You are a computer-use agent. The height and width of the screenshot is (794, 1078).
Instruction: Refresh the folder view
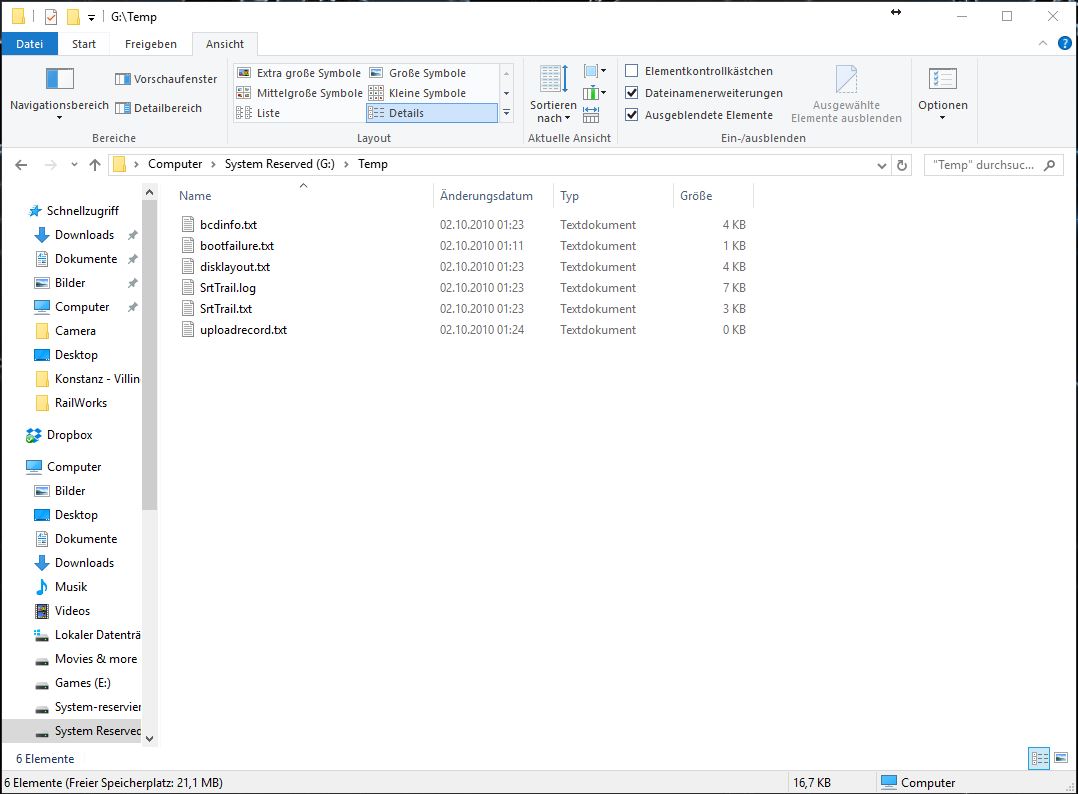pyautogui.click(x=902, y=165)
